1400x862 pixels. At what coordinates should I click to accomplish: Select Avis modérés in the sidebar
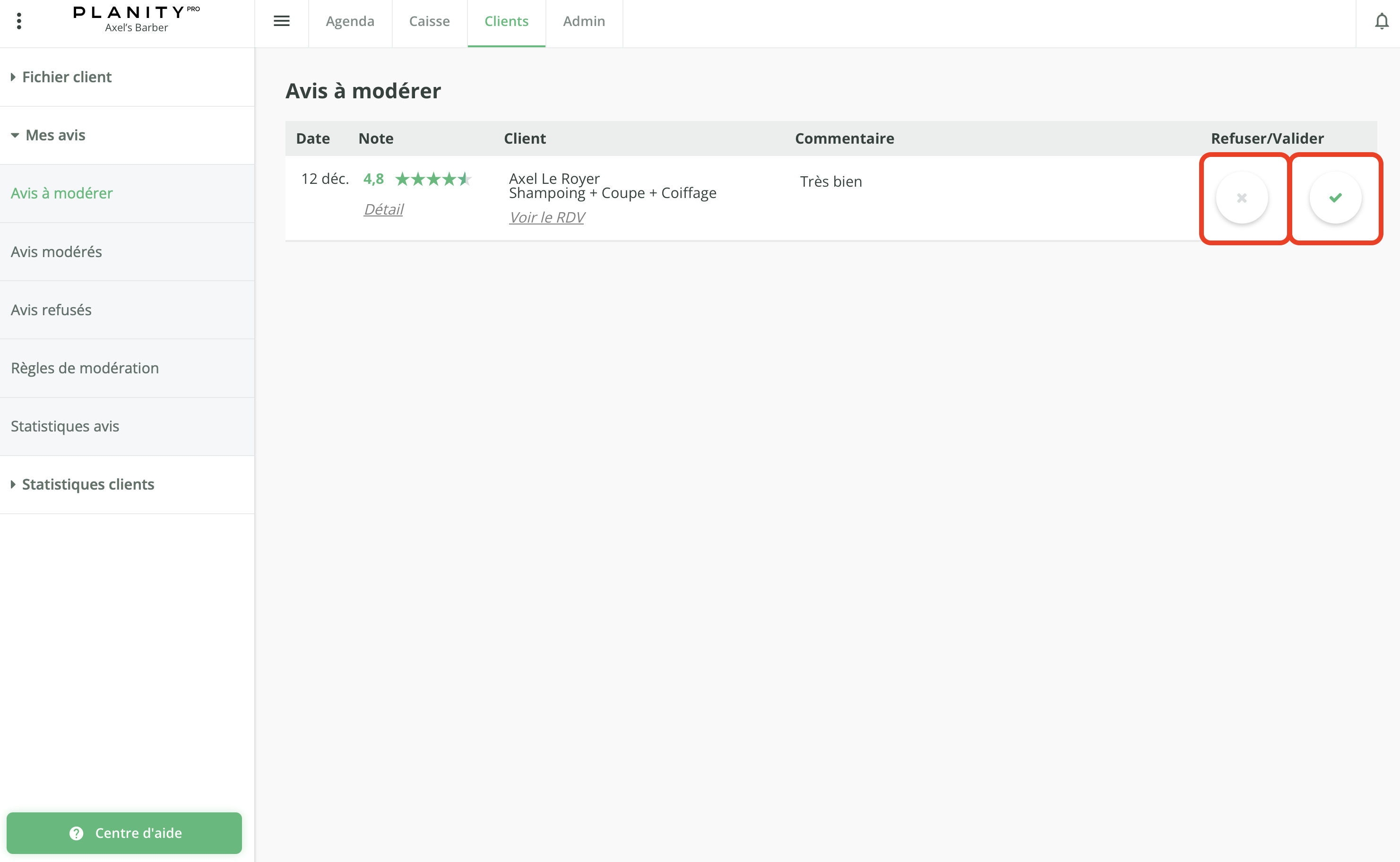[56, 251]
